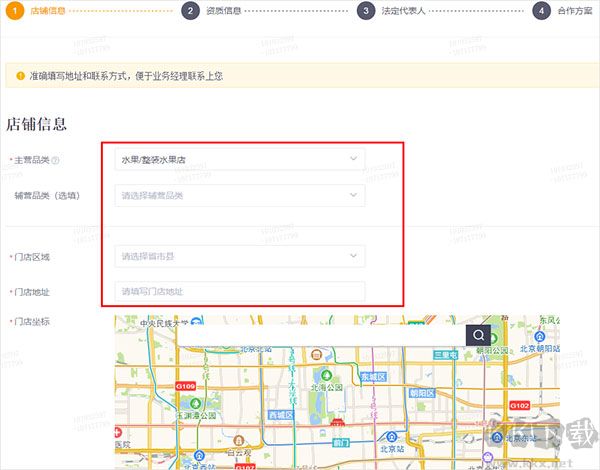Click the 门店区域 field label
The width and height of the screenshot is (600, 470).
32,257
